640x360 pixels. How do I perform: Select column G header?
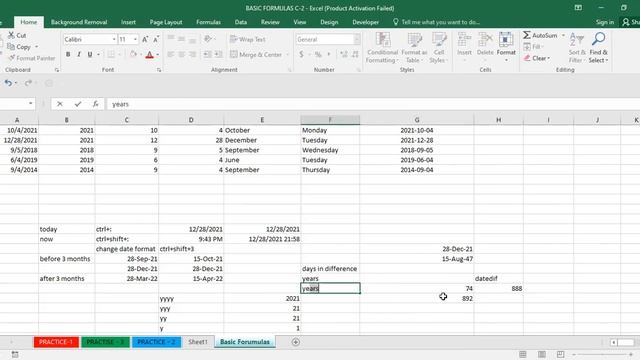pos(417,120)
